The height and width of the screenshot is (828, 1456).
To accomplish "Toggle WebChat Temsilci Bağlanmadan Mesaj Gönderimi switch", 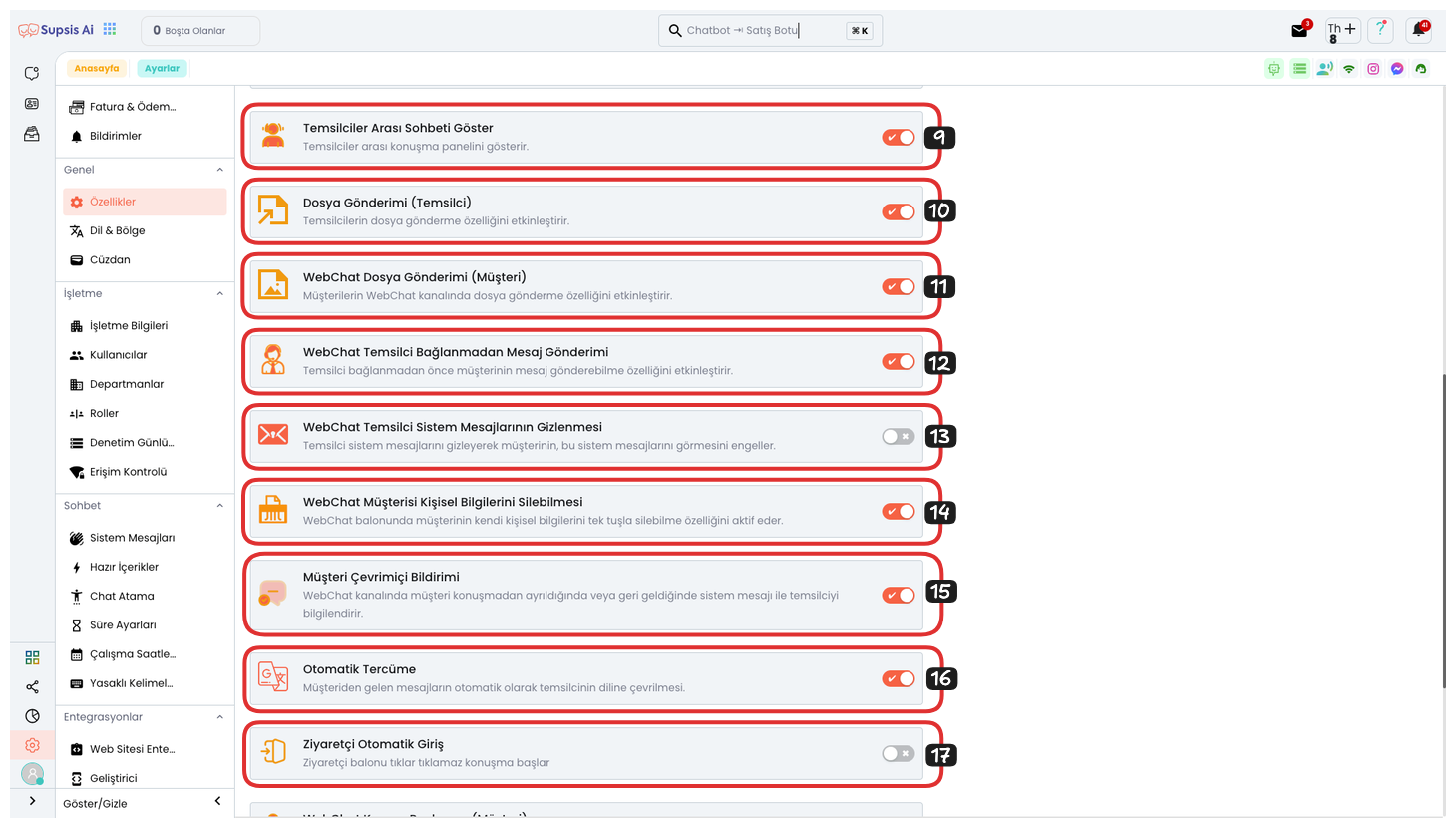I will tap(899, 361).
